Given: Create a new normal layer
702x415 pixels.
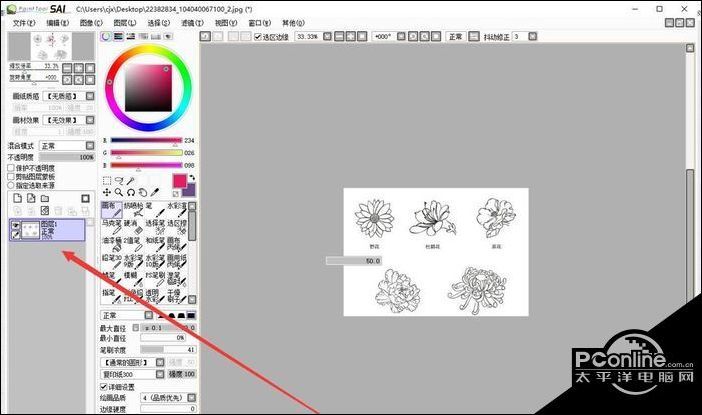Looking at the screenshot, I should coord(17,198).
